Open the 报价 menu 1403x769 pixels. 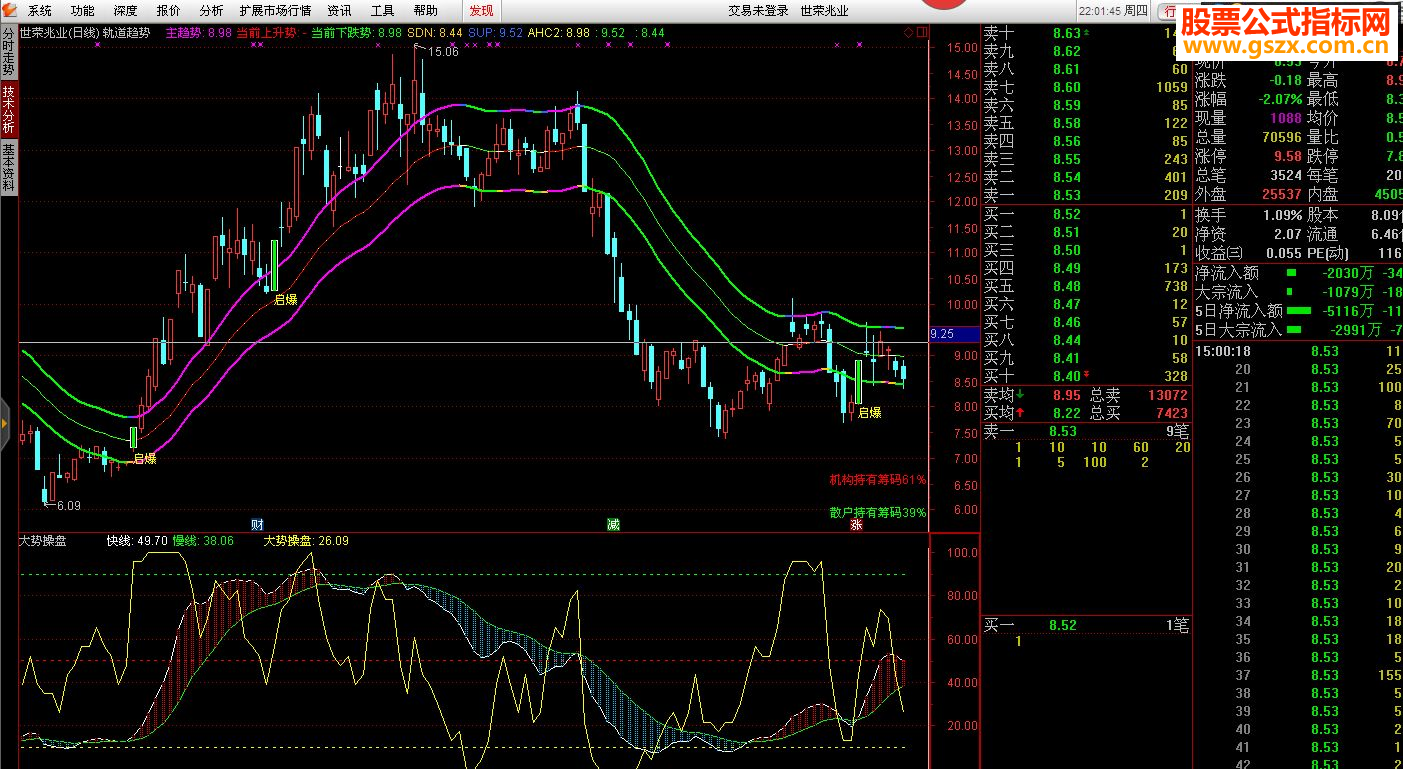pyautogui.click(x=169, y=11)
